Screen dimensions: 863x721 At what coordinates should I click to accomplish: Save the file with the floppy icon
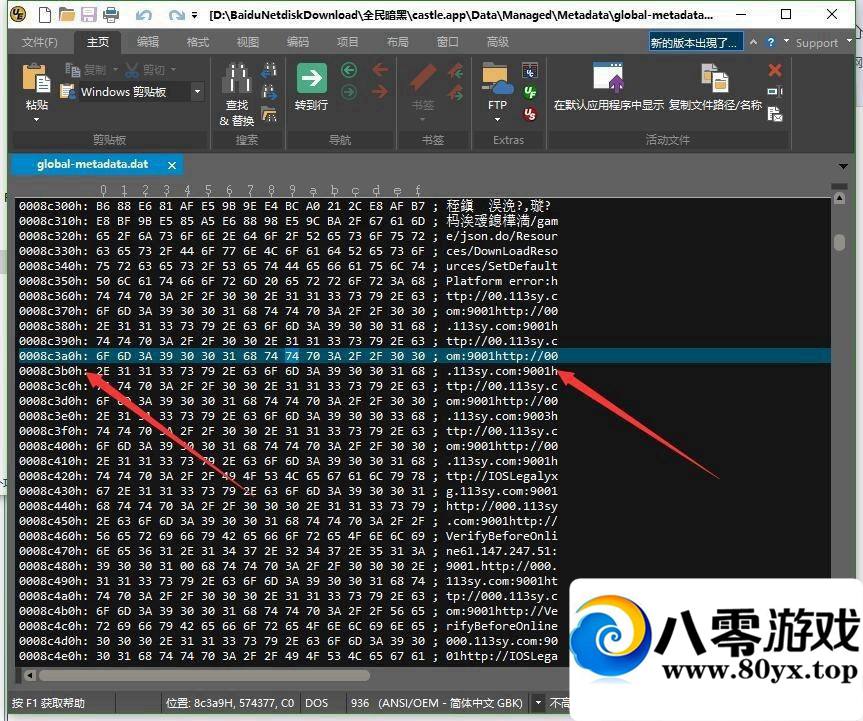[89, 14]
